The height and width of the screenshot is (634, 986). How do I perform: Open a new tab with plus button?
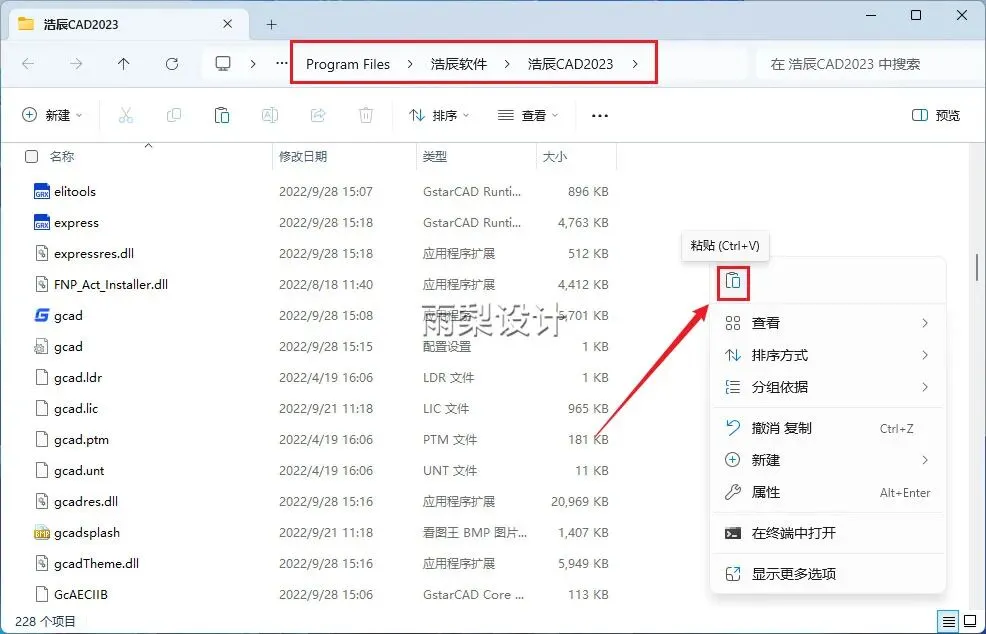(271, 25)
